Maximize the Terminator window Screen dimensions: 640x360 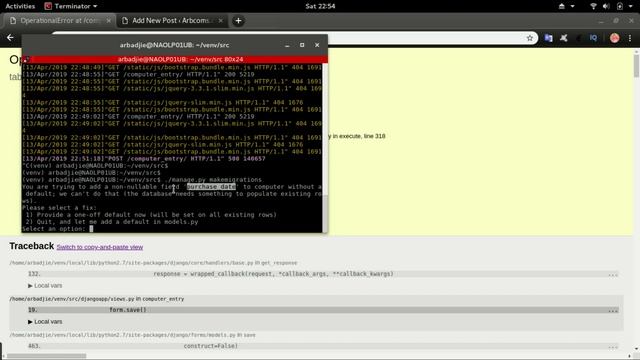pyautogui.click(x=302, y=45)
